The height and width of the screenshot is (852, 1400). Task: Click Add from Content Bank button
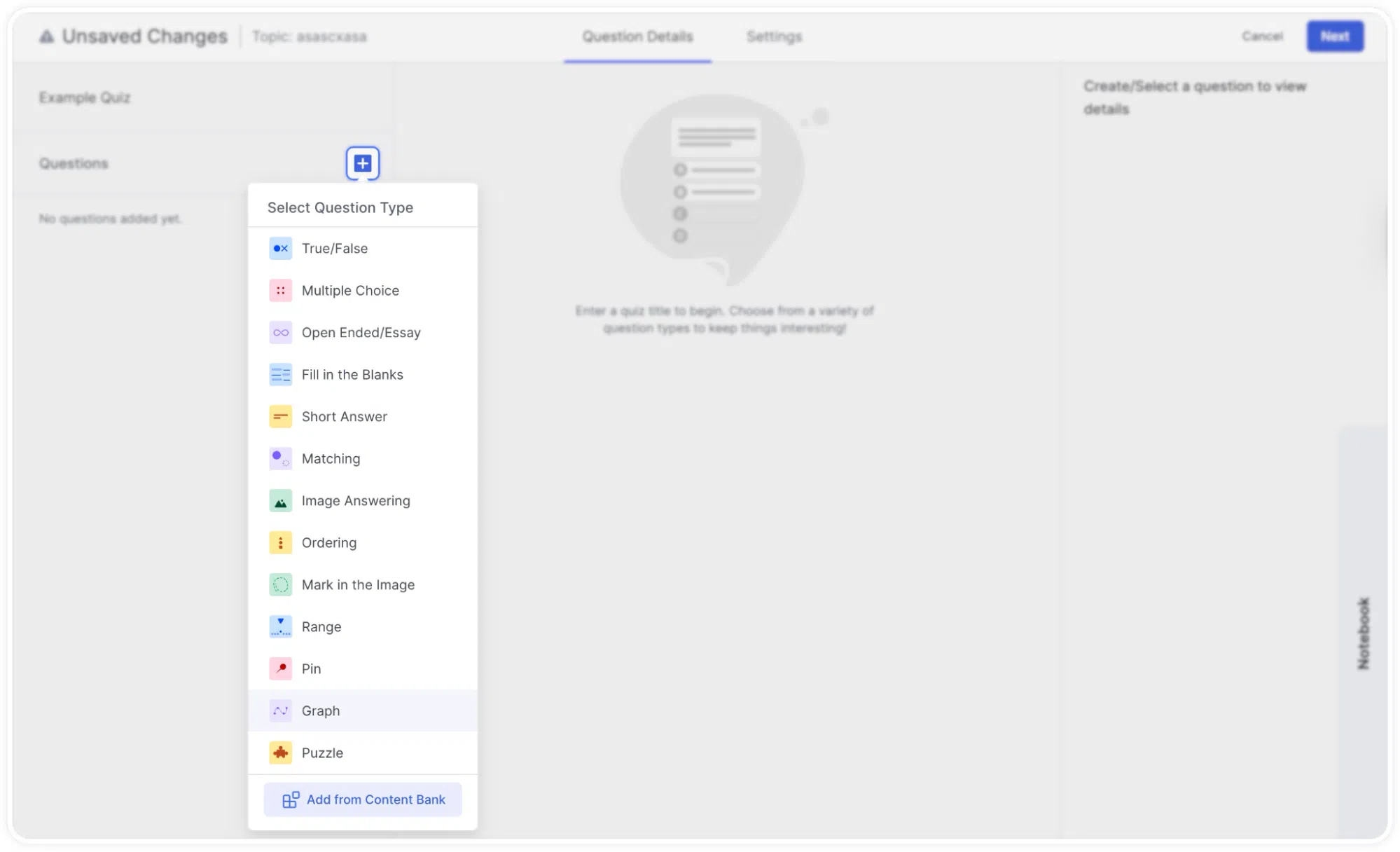[x=363, y=799]
